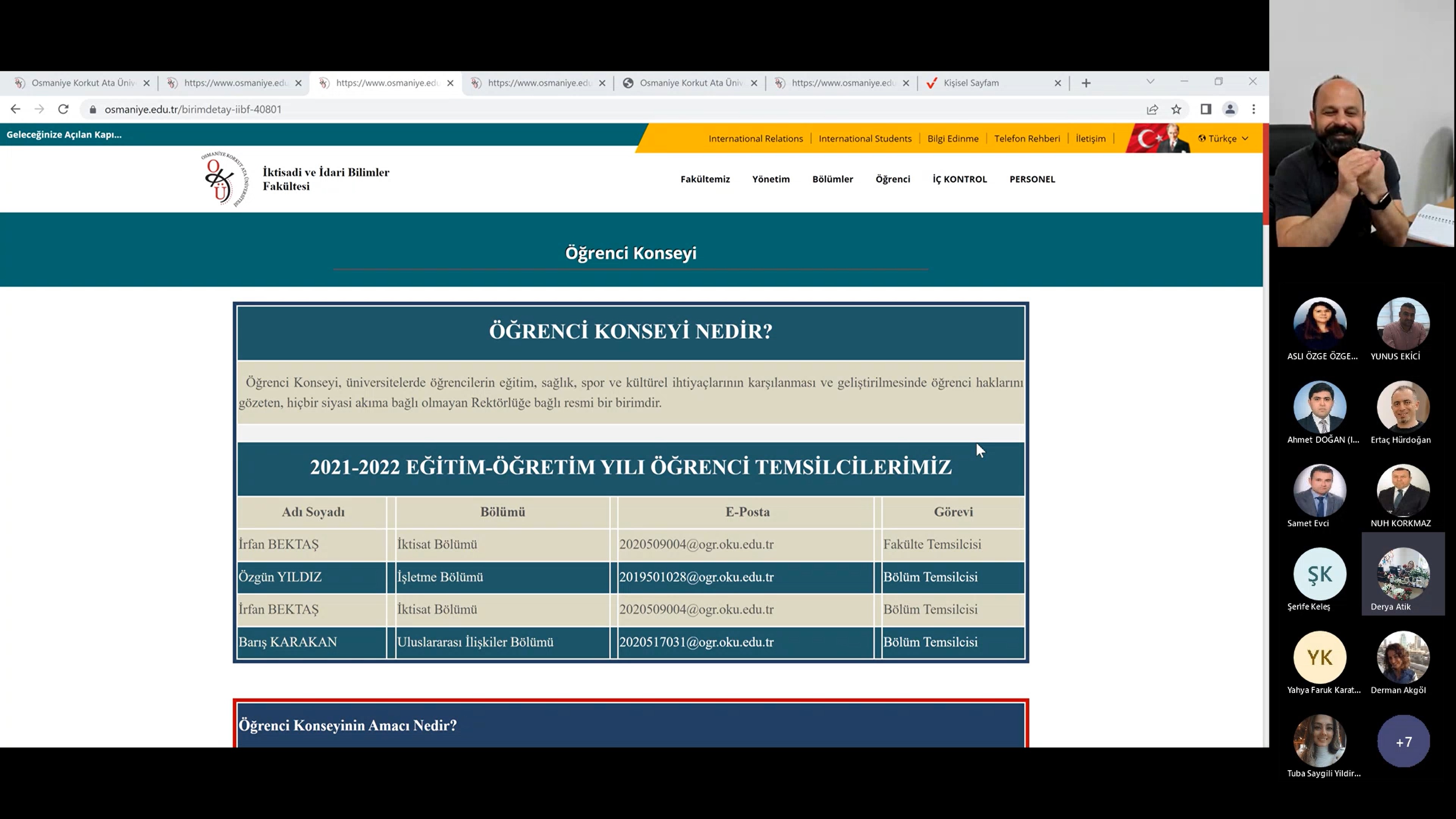Click the presenter's video feed
The image size is (1456, 819).
[1362, 124]
